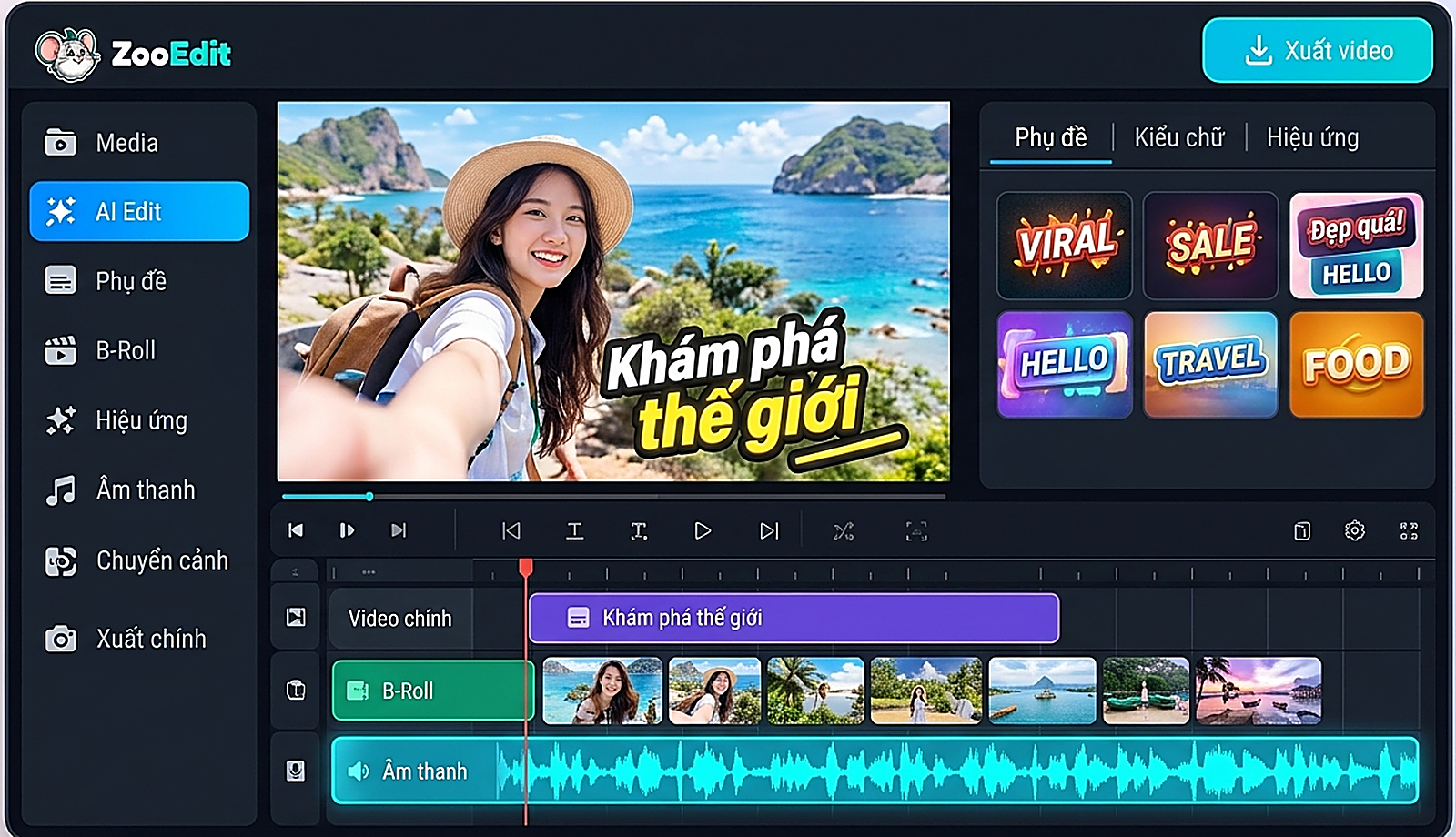Click the Xuất video export button
Viewport: 1456px width, 837px height.
(1318, 51)
